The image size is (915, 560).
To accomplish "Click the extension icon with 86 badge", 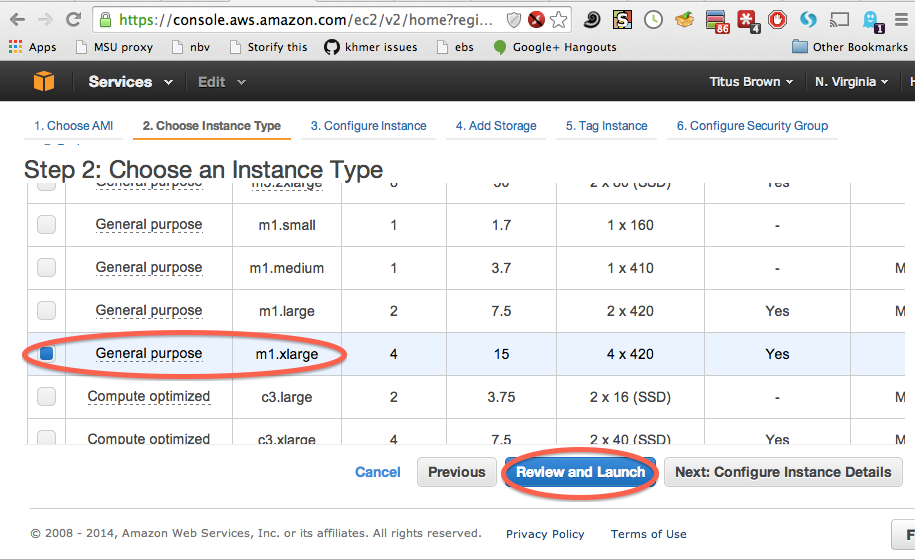I will pos(717,21).
